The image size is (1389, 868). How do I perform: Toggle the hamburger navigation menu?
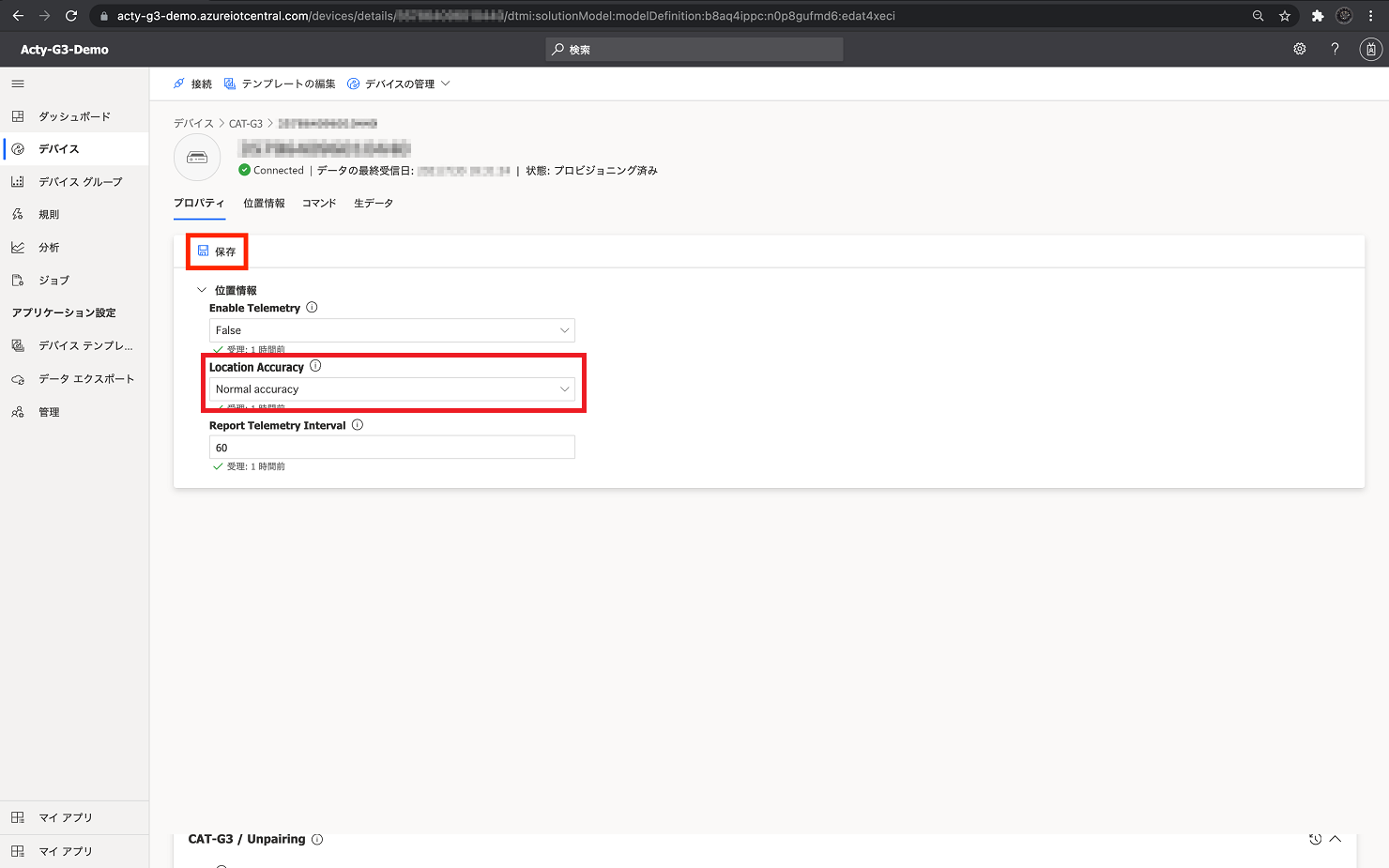18,84
